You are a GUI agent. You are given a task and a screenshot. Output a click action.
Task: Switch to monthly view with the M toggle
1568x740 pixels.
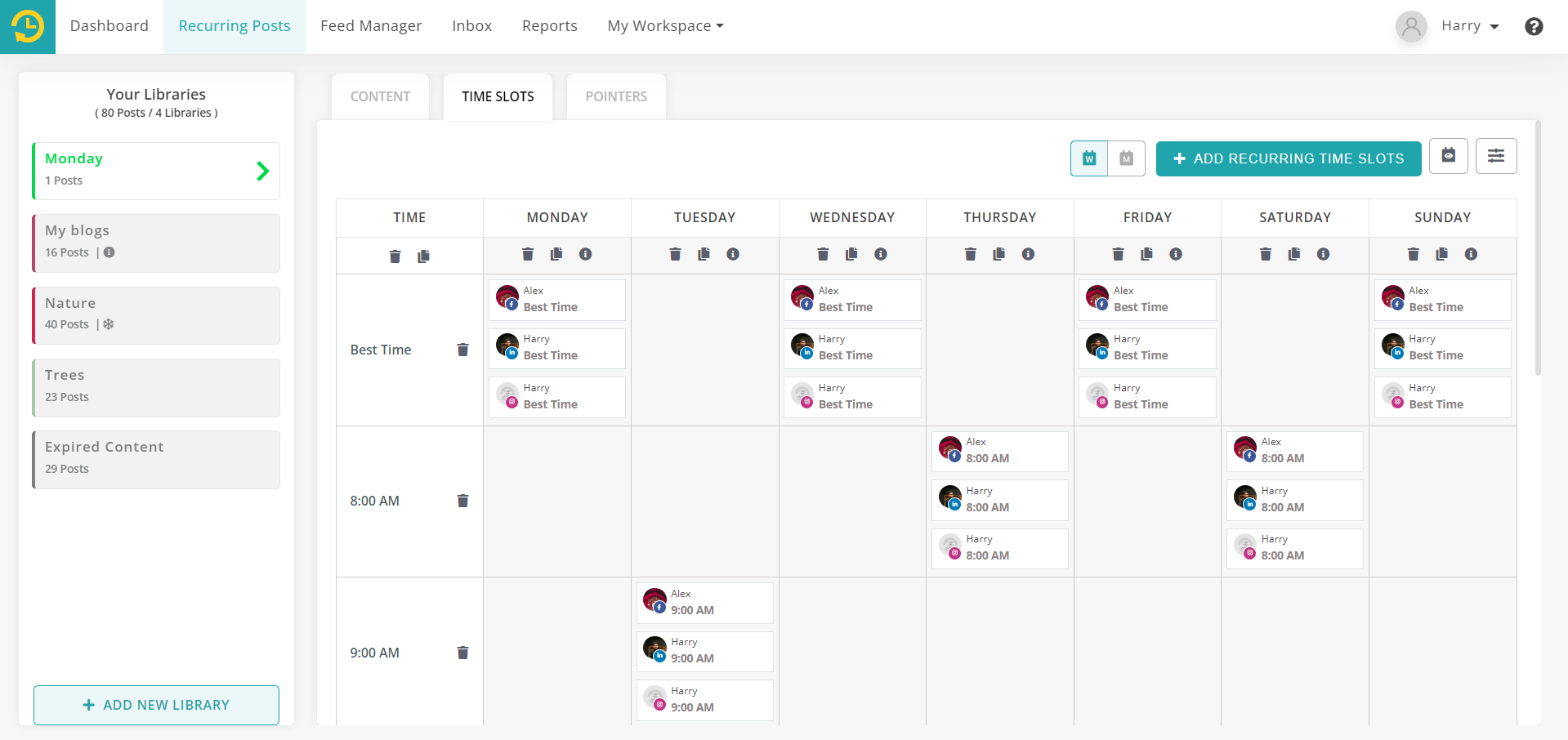(x=1126, y=158)
